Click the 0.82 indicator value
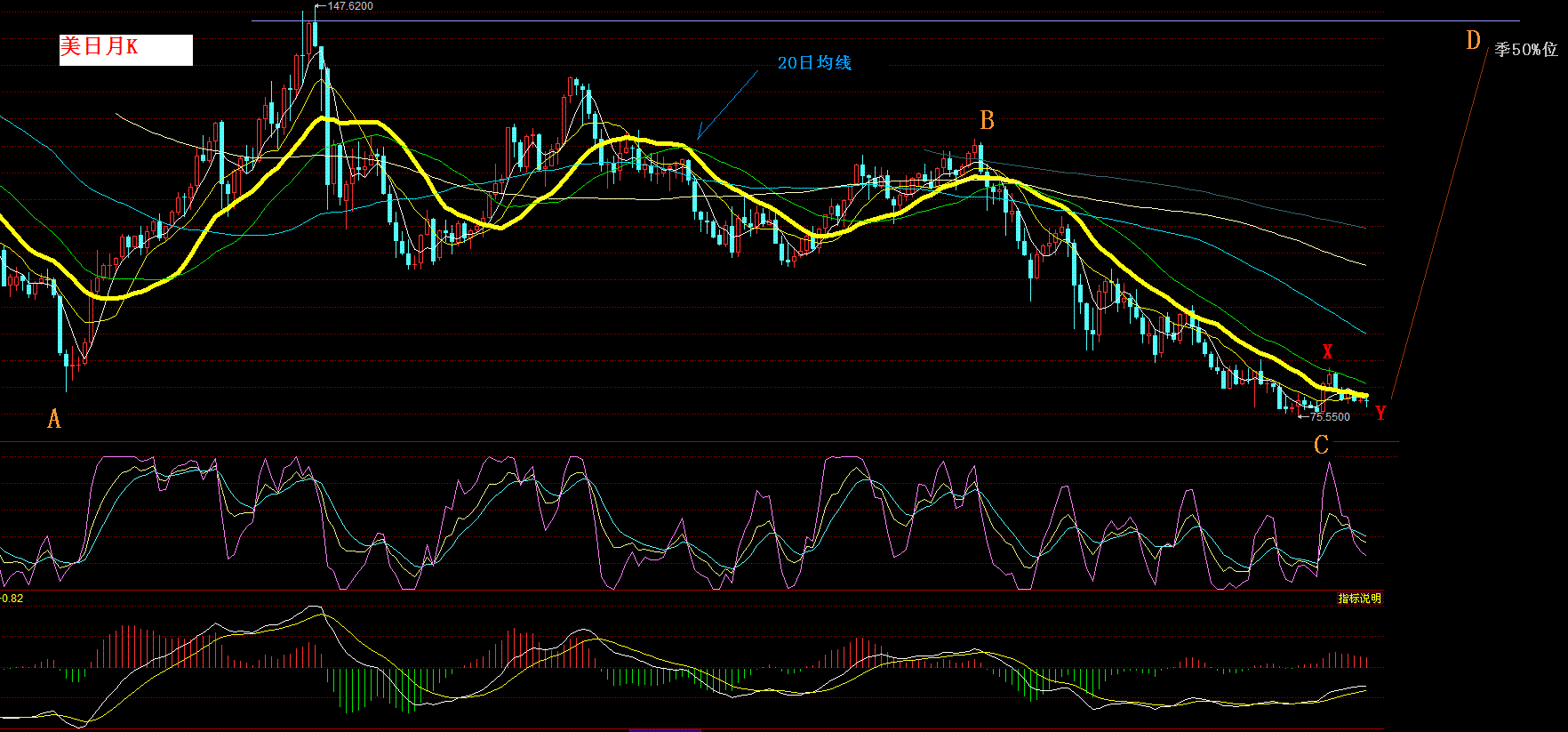 click(12, 599)
